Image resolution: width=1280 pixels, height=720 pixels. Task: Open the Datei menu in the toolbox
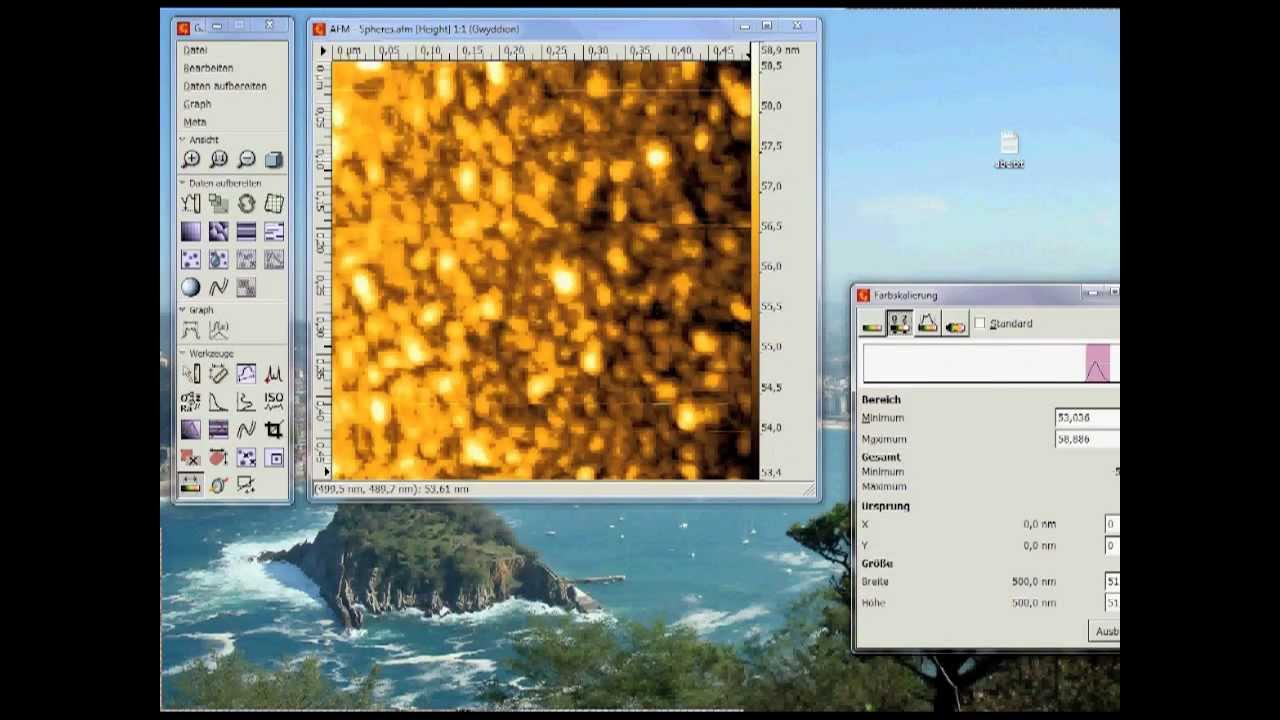195,49
